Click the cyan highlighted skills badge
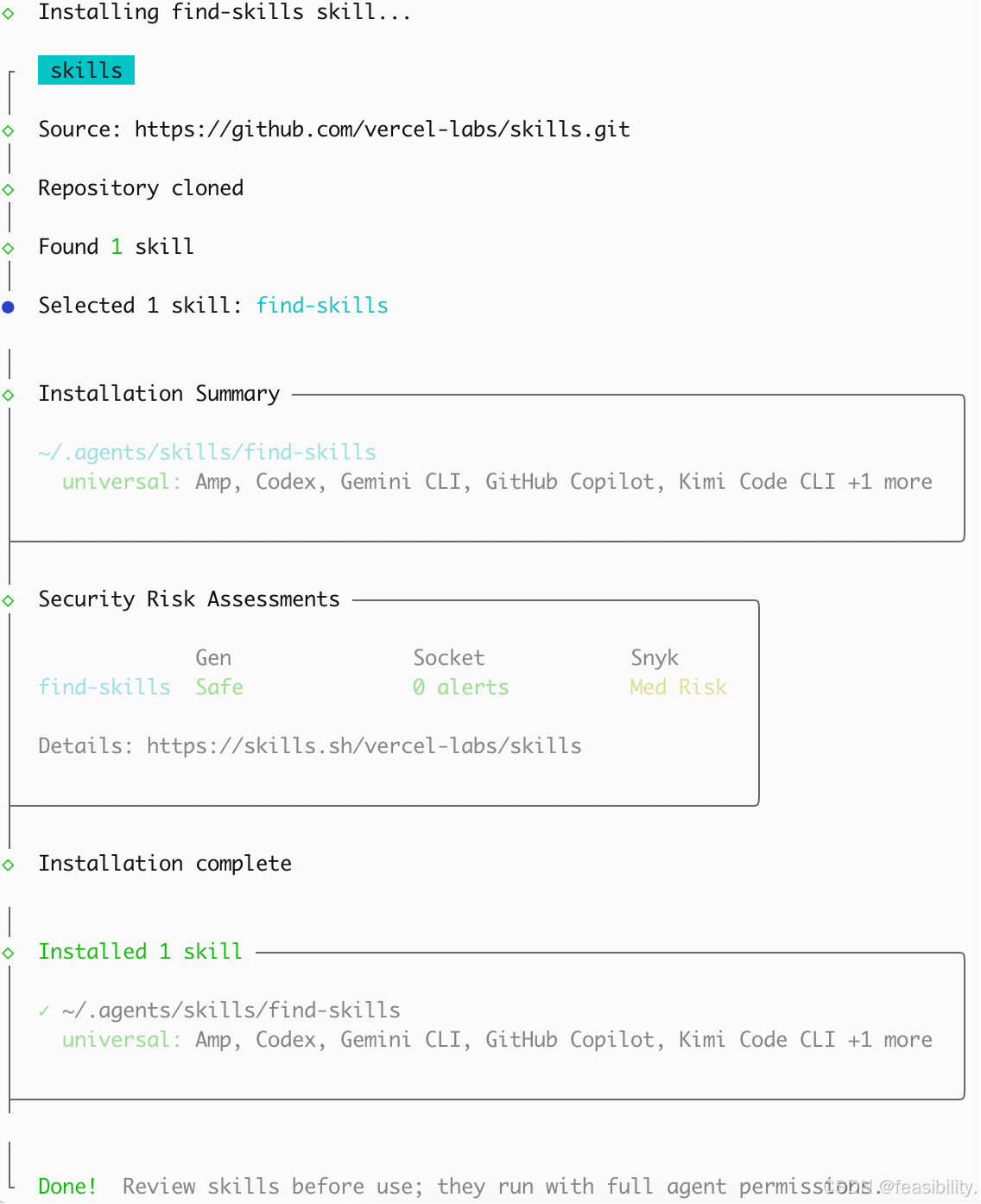Image resolution: width=981 pixels, height=1204 pixels. pyautogui.click(x=86, y=71)
